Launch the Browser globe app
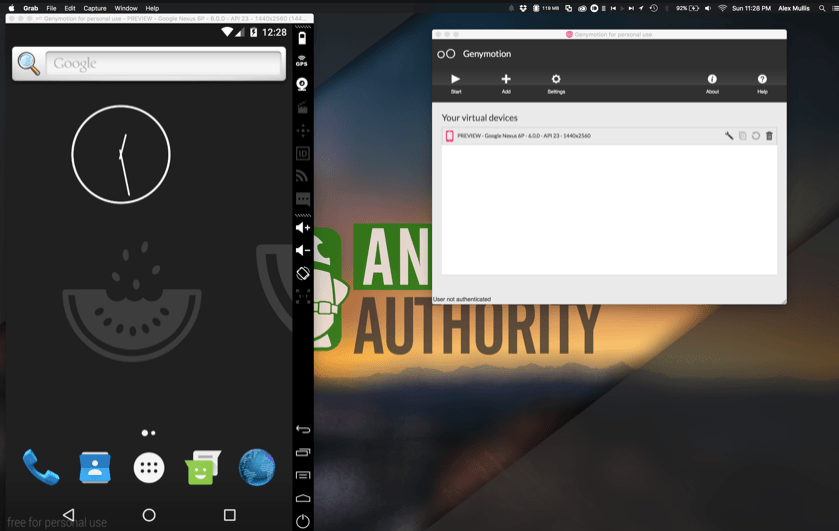This screenshot has height=531, width=839. coord(257,467)
